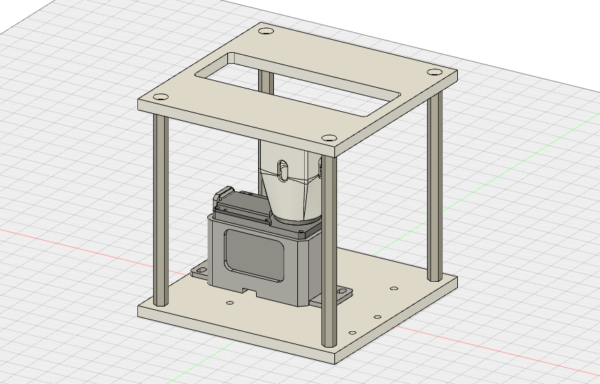Select the nearest front corner hole on top plate

pyautogui.click(x=329, y=138)
